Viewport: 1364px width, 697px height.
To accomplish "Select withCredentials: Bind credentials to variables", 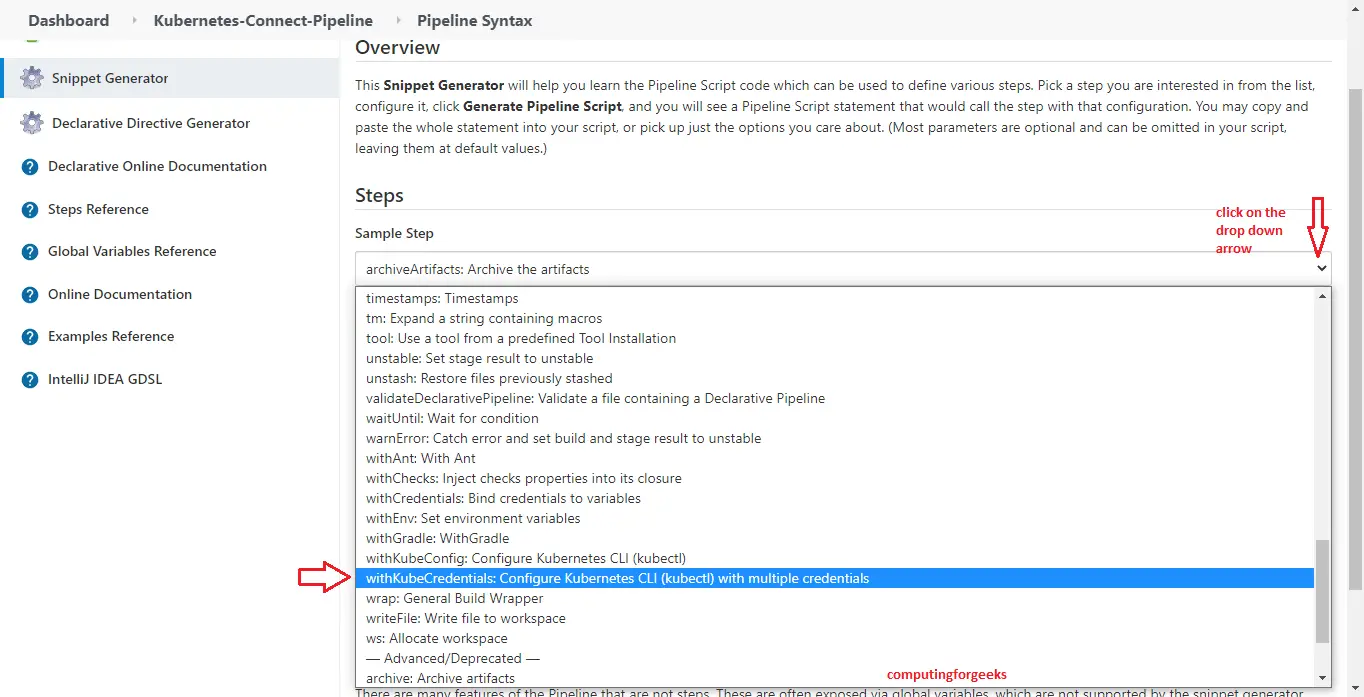I will point(503,498).
